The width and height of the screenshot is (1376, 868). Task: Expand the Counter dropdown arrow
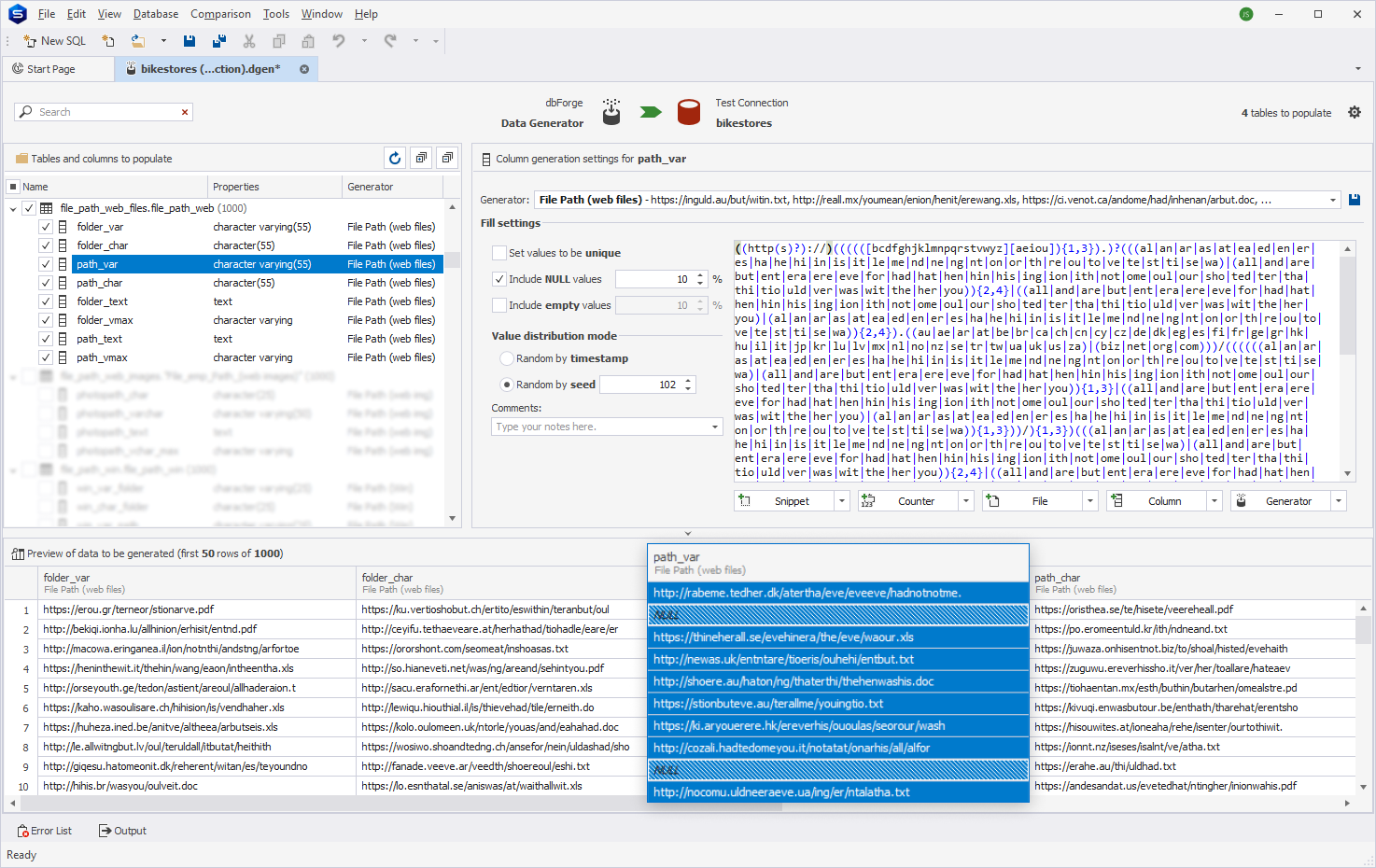(x=966, y=501)
